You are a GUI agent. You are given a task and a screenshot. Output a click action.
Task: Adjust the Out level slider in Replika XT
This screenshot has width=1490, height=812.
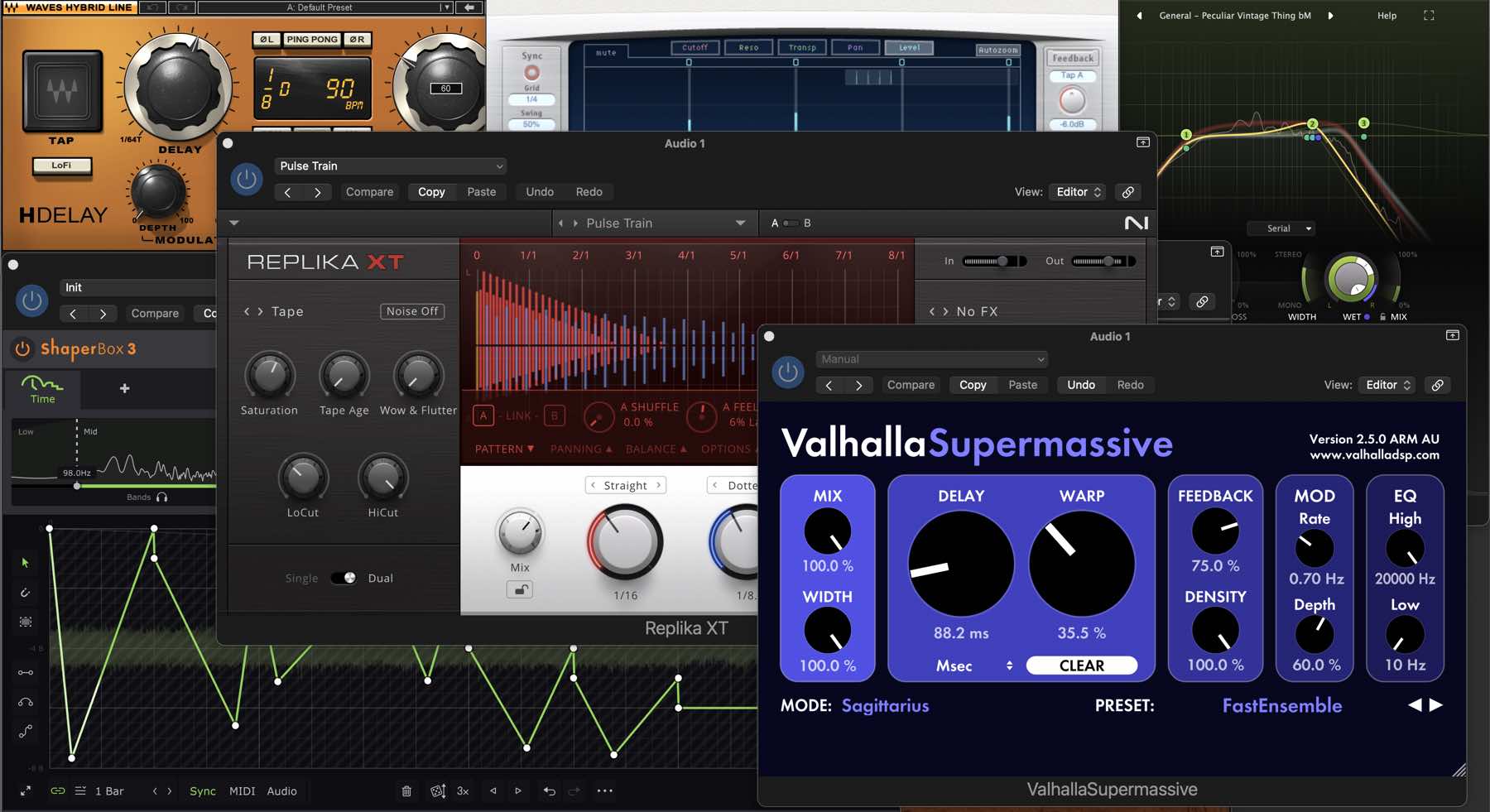[x=1103, y=262]
